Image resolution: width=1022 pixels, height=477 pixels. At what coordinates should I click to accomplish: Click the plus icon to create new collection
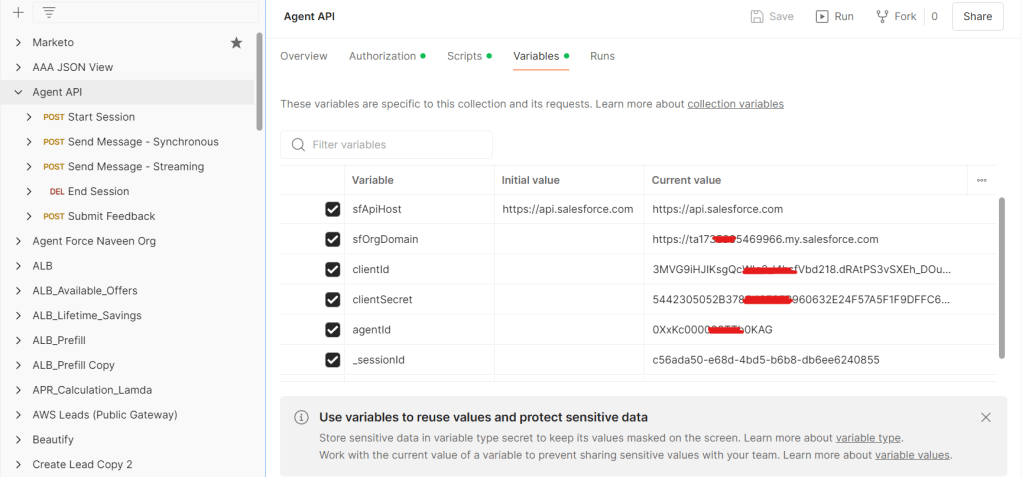[17, 12]
